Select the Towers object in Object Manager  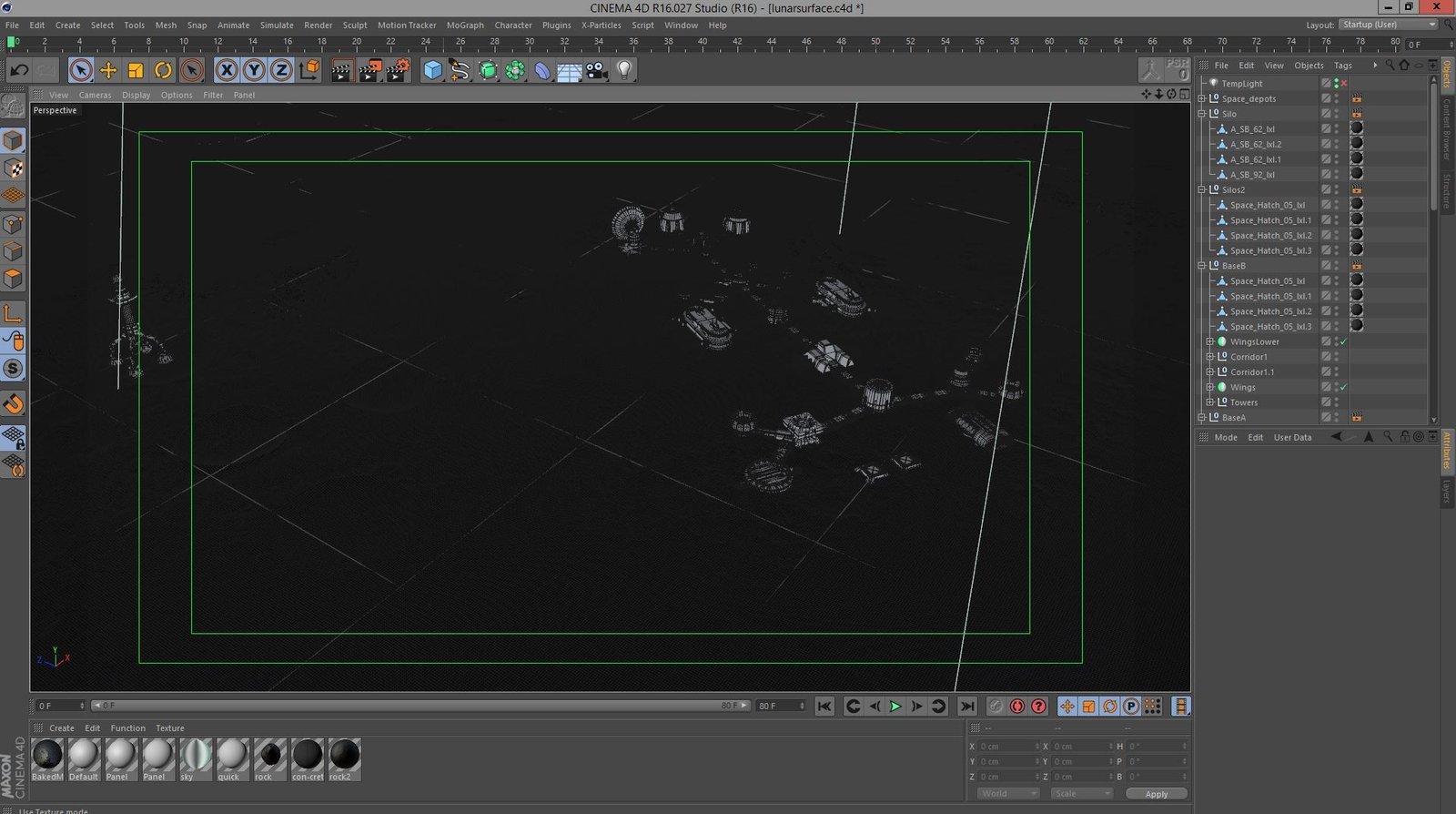click(x=1244, y=402)
